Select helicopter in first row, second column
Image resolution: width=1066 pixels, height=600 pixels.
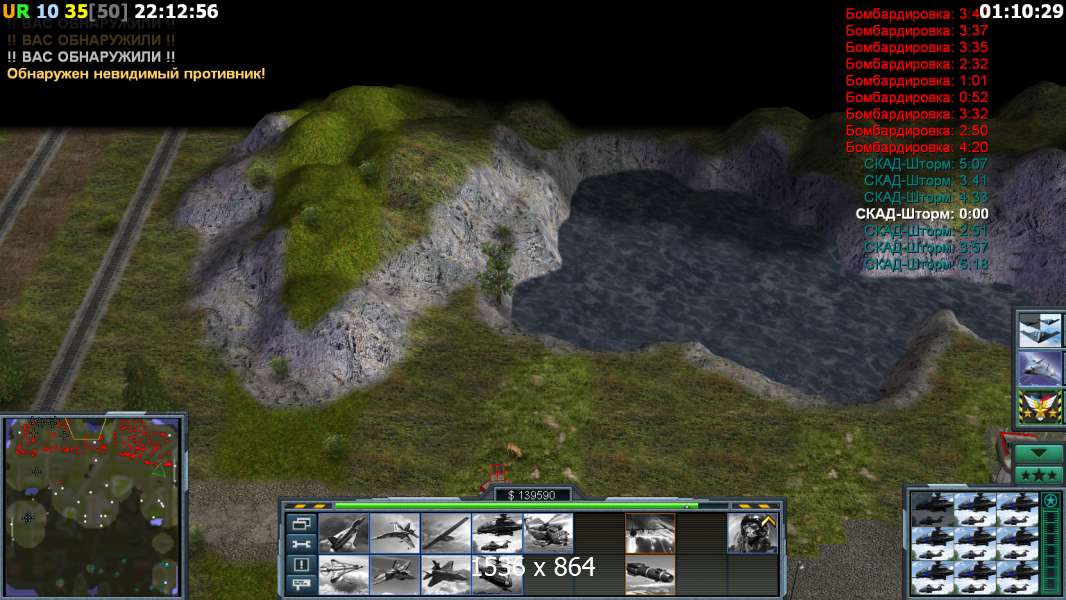pyautogui.click(x=975, y=510)
